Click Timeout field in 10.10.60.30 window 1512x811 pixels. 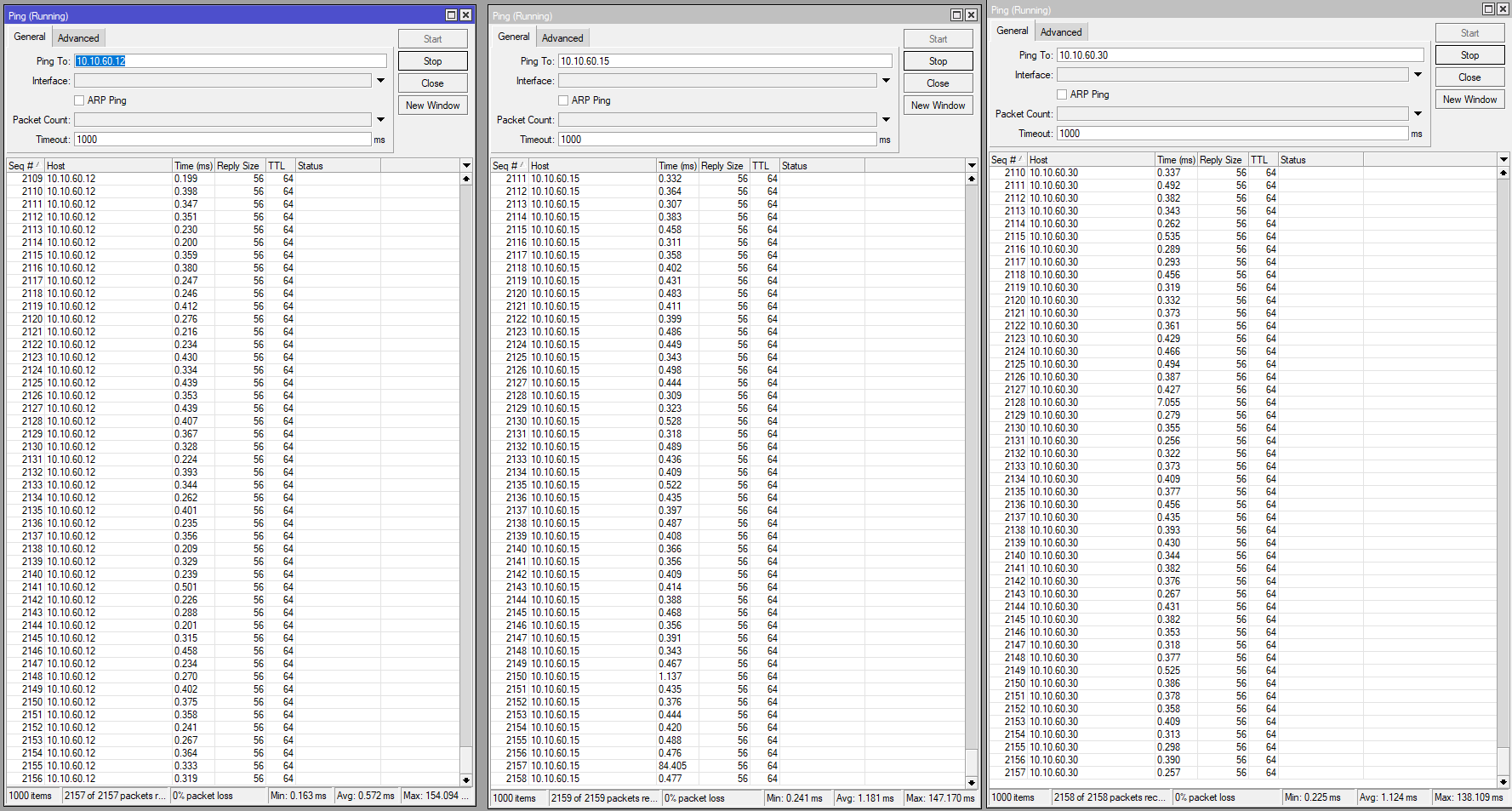[1233, 134]
